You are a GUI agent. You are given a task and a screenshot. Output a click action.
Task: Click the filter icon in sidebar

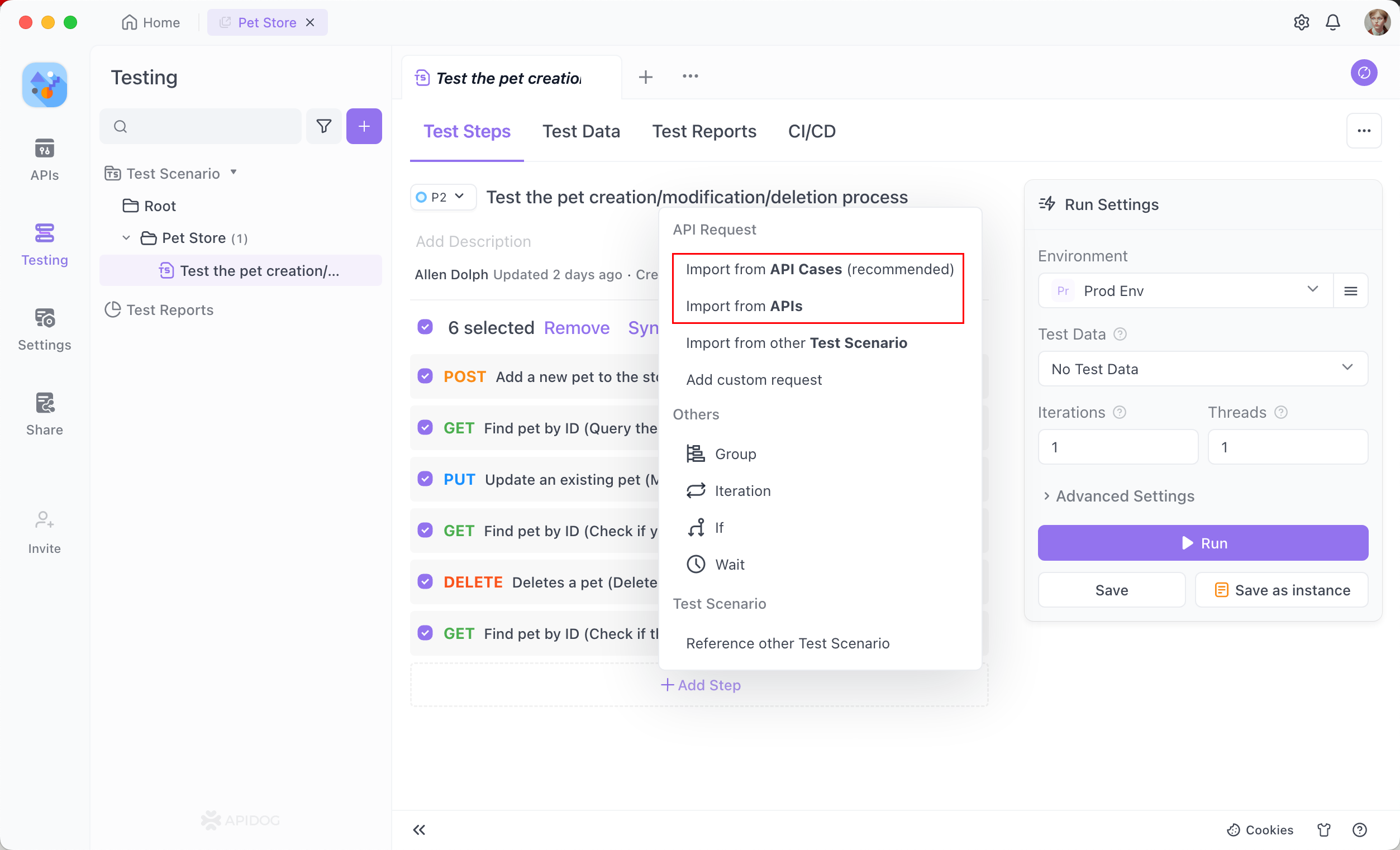(325, 126)
